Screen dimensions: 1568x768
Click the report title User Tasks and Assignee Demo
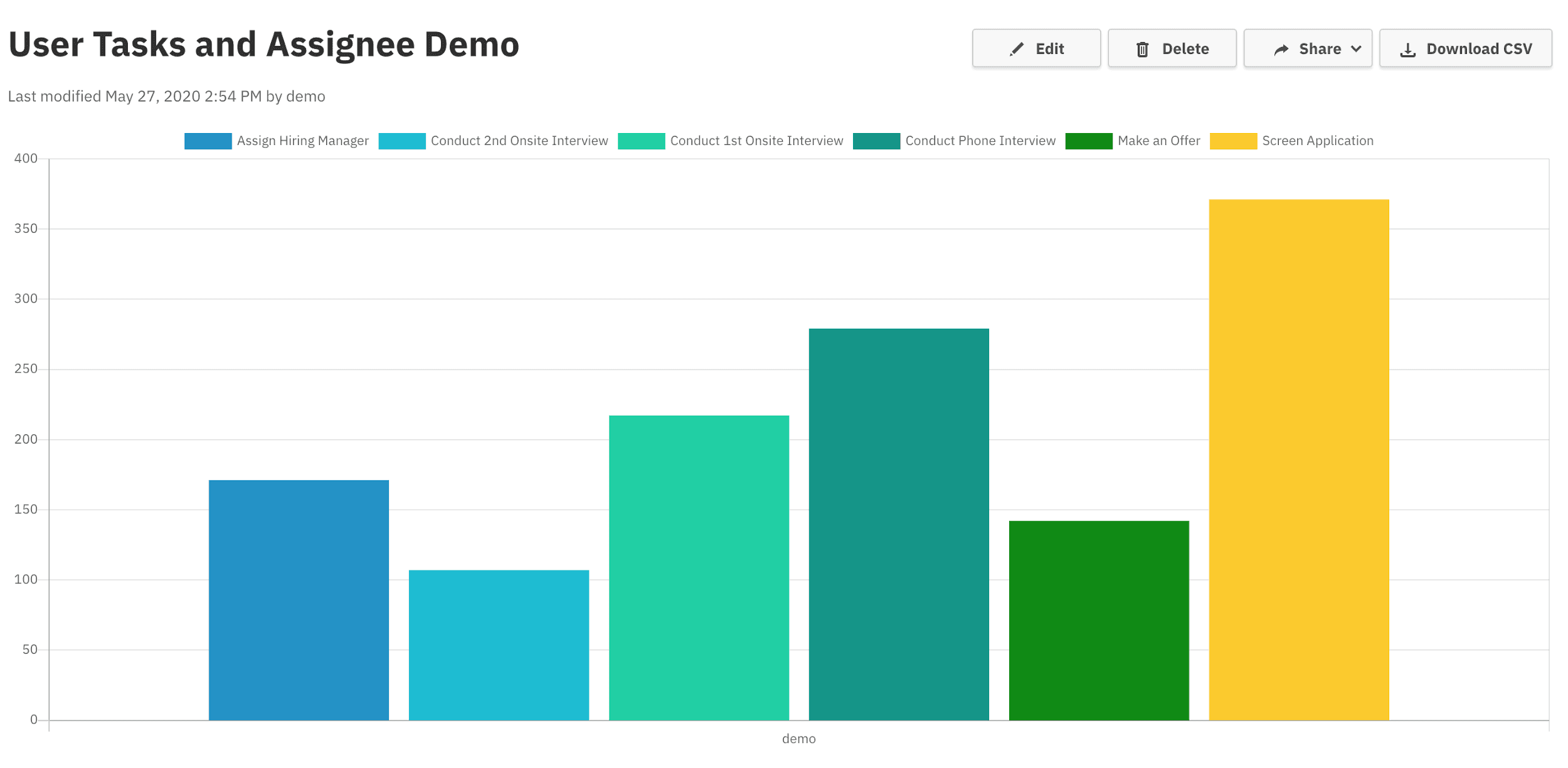(263, 45)
